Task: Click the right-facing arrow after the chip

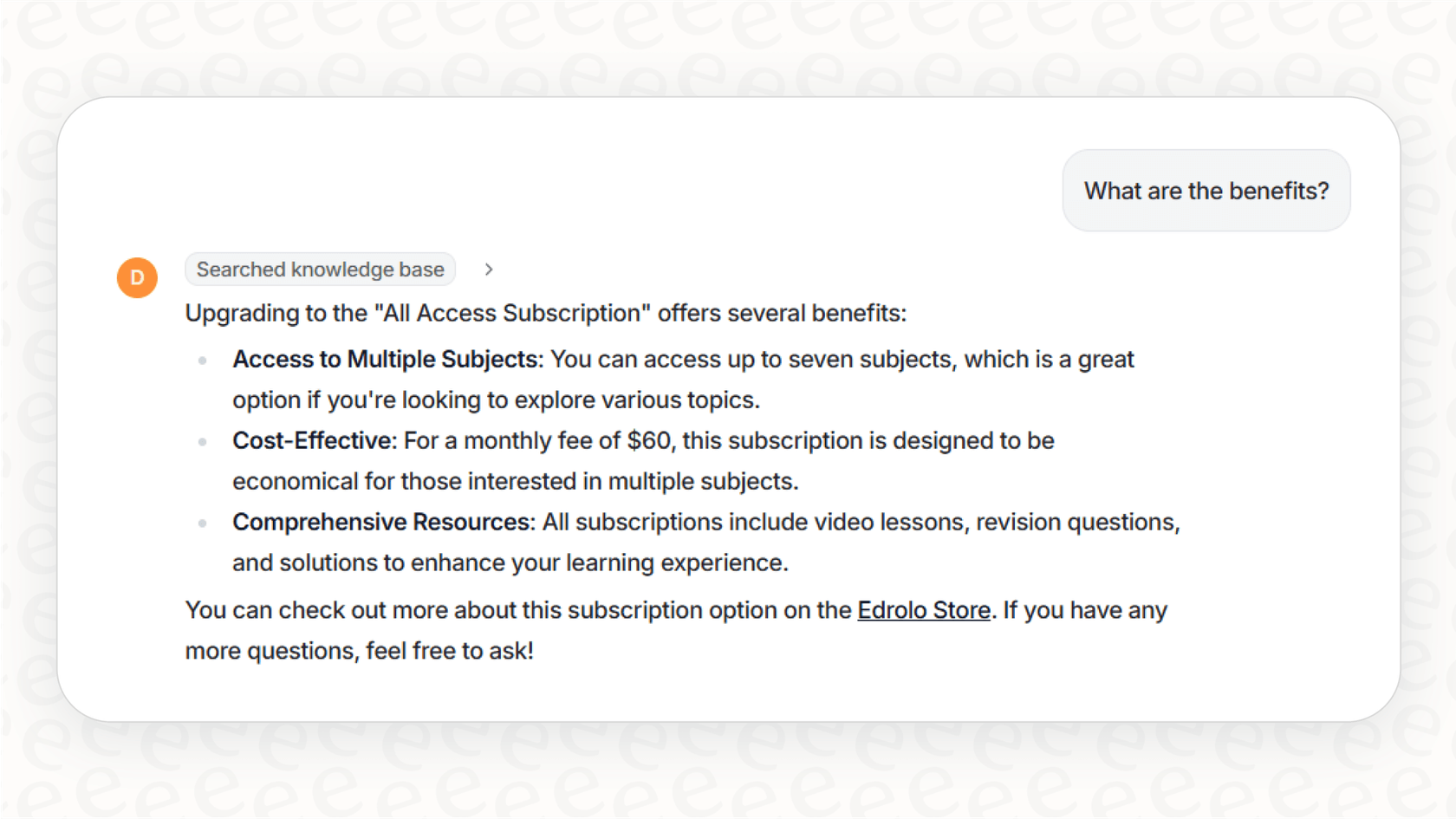Action: (x=489, y=270)
